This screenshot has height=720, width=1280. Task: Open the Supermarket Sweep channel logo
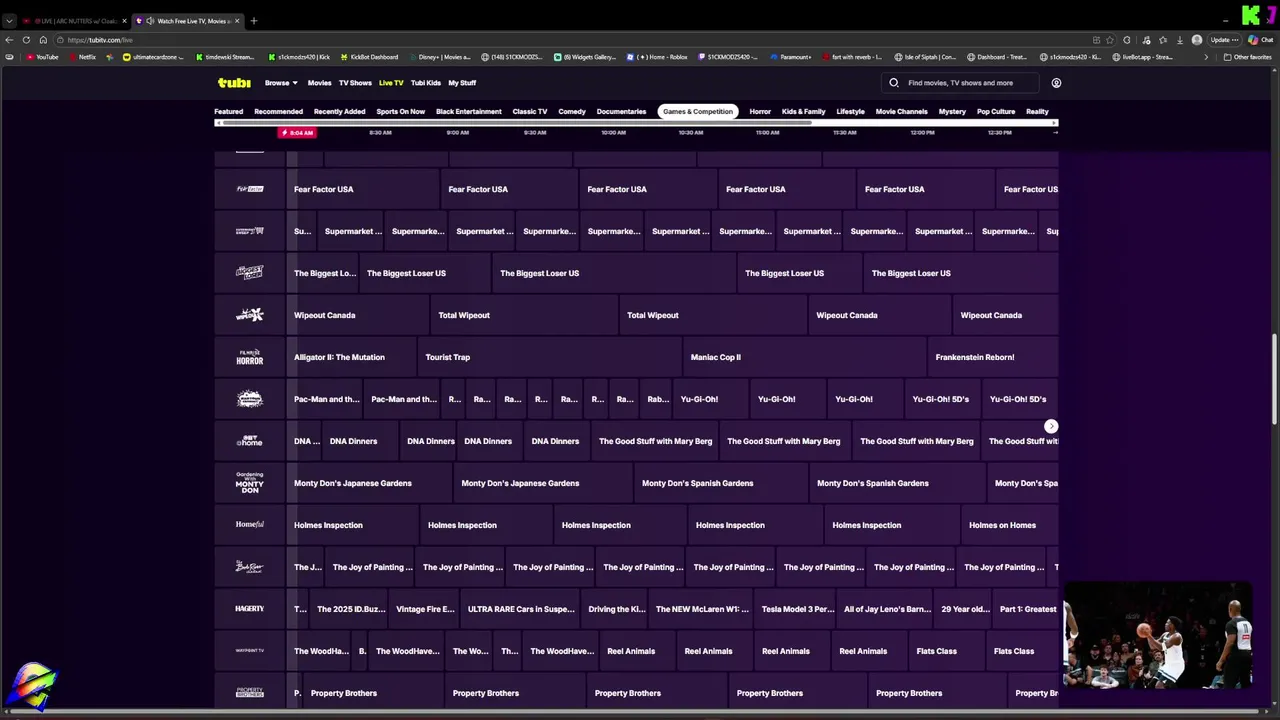point(250,231)
